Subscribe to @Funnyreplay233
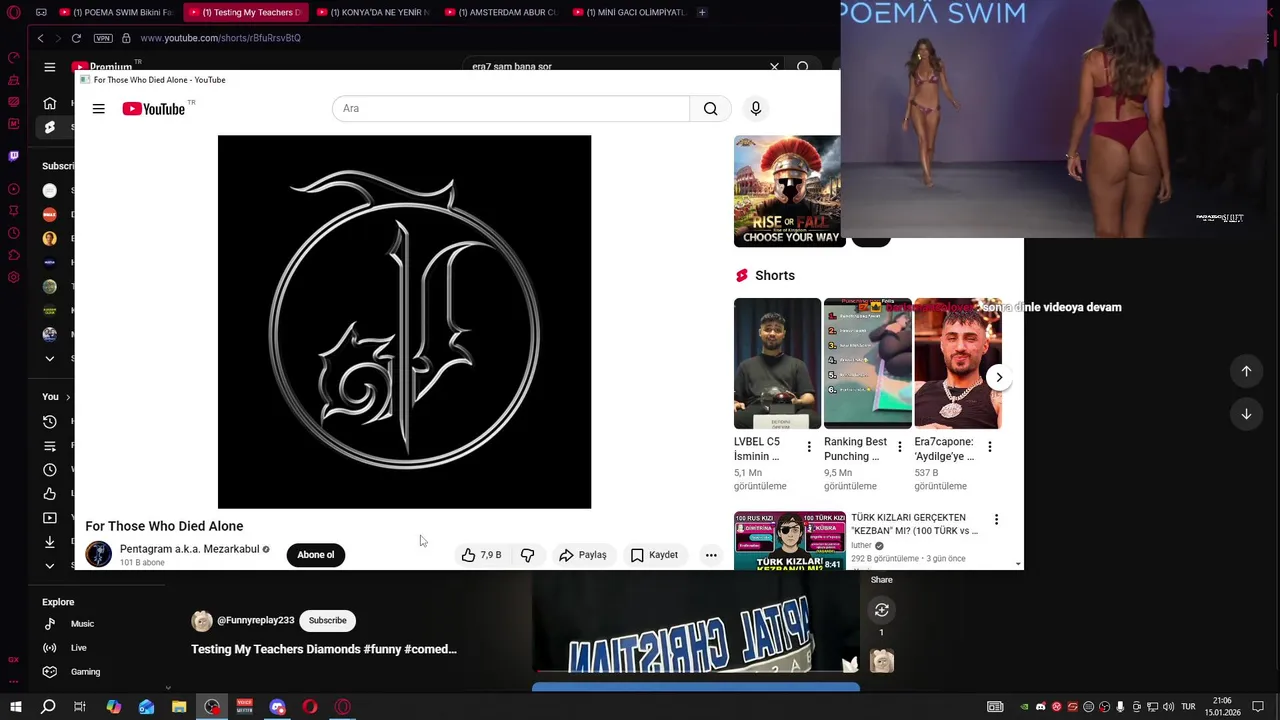The height and width of the screenshot is (720, 1280). (328, 621)
